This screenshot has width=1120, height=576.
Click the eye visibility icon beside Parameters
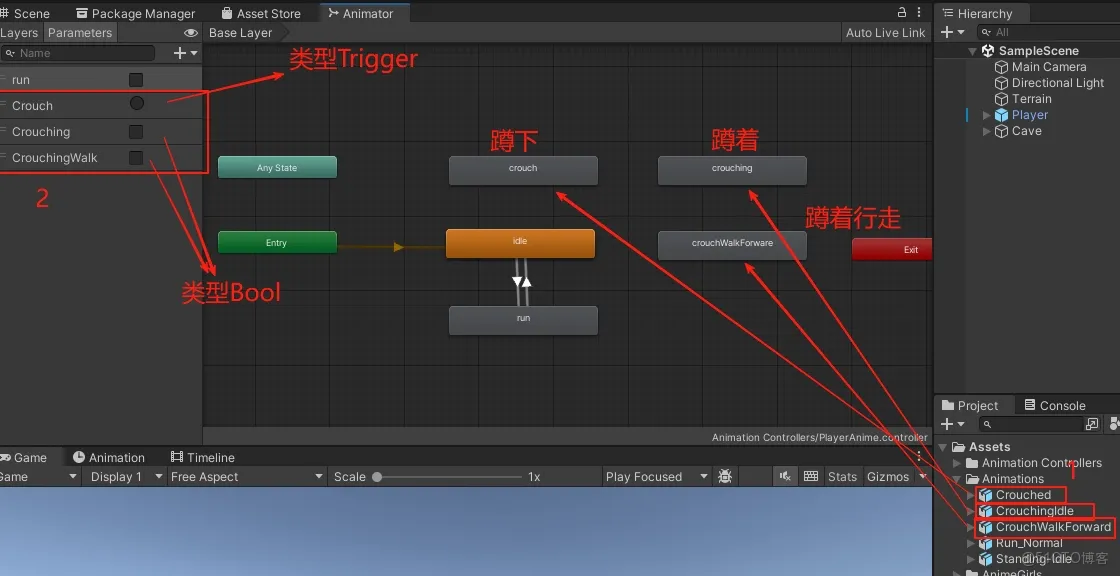[x=190, y=32]
